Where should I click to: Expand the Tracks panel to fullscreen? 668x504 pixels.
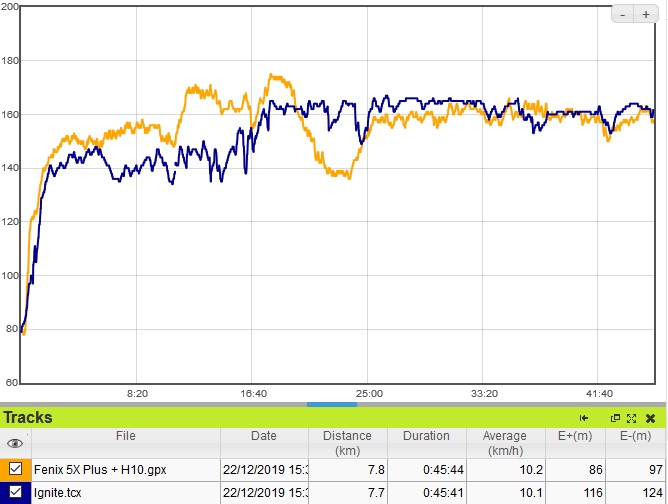(633, 418)
